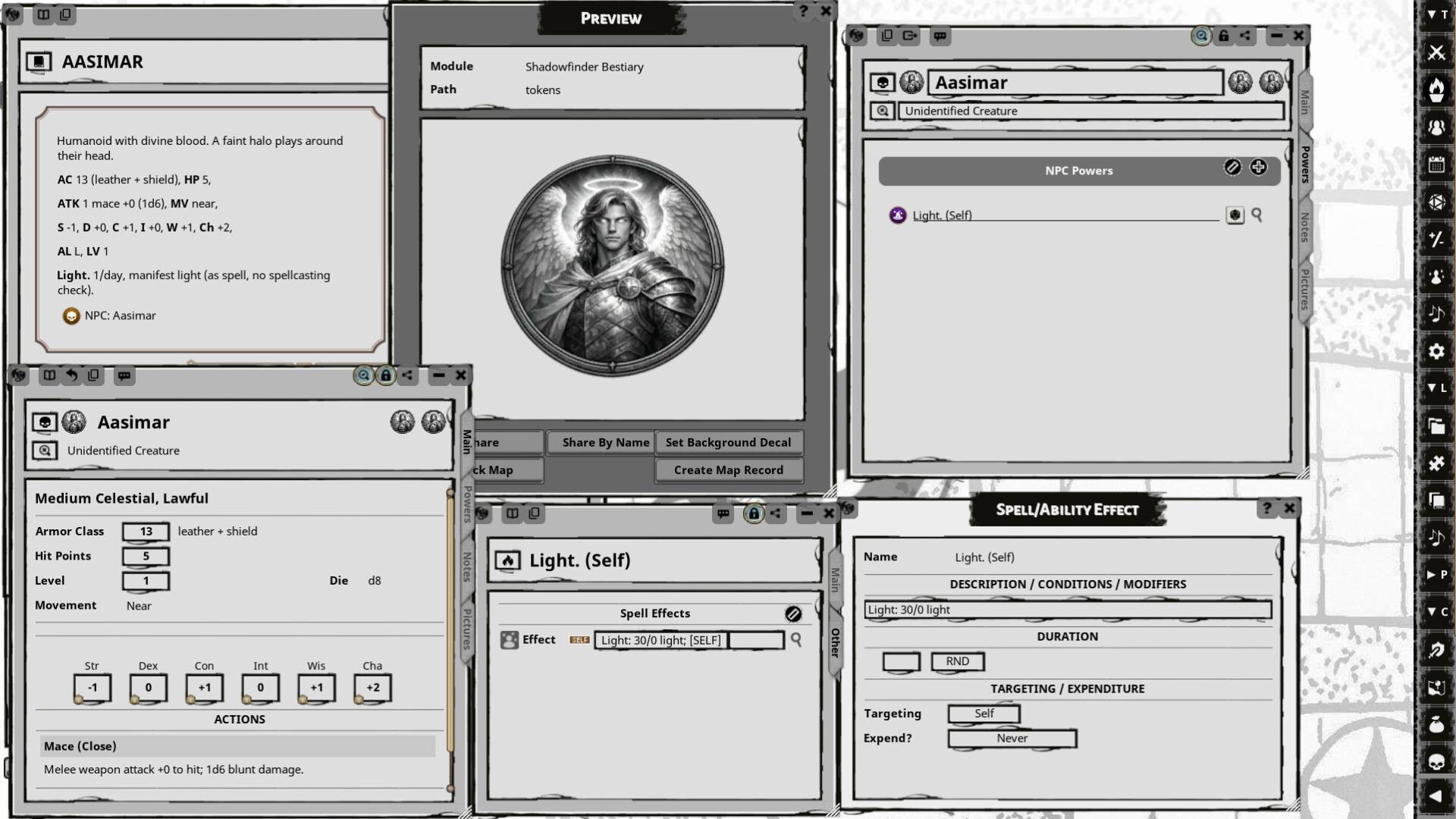Open chat output speech-bubble on the Aasimar record
Image resolution: width=1456 pixels, height=819 pixels.
click(x=940, y=36)
